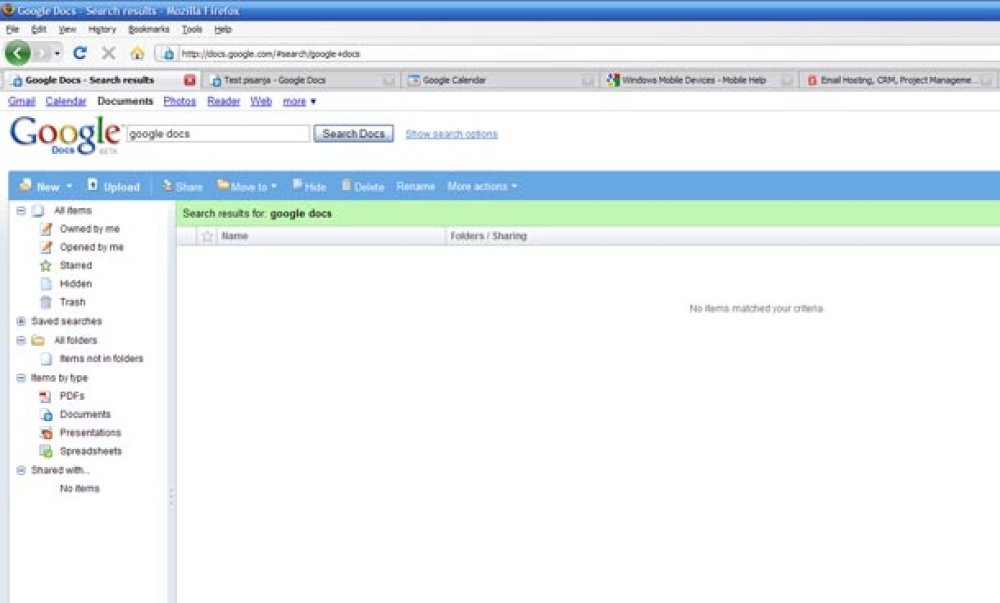Filter by Presentations type
This screenshot has height=603, width=1000.
click(90, 433)
